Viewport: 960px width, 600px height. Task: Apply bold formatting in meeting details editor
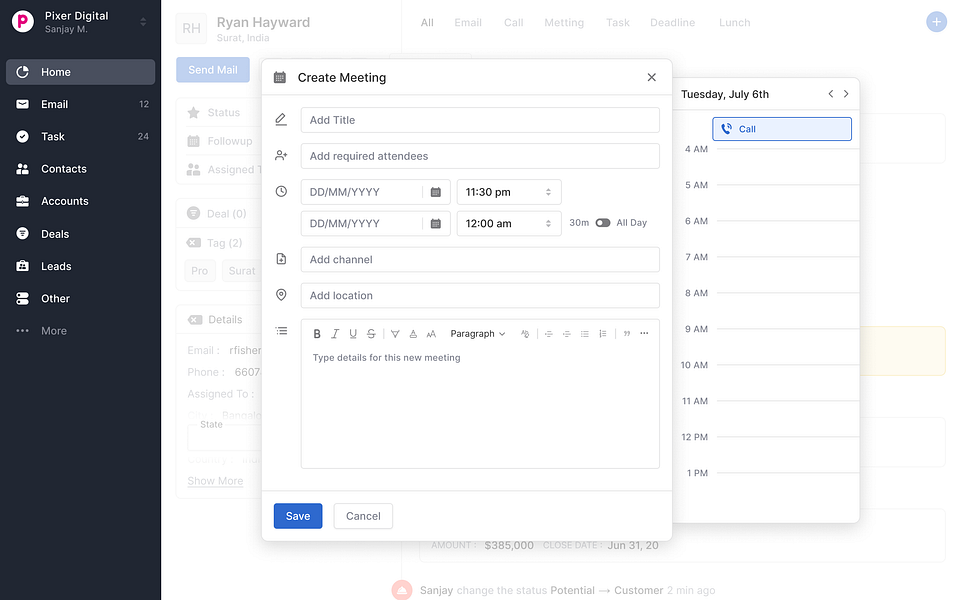(x=317, y=333)
